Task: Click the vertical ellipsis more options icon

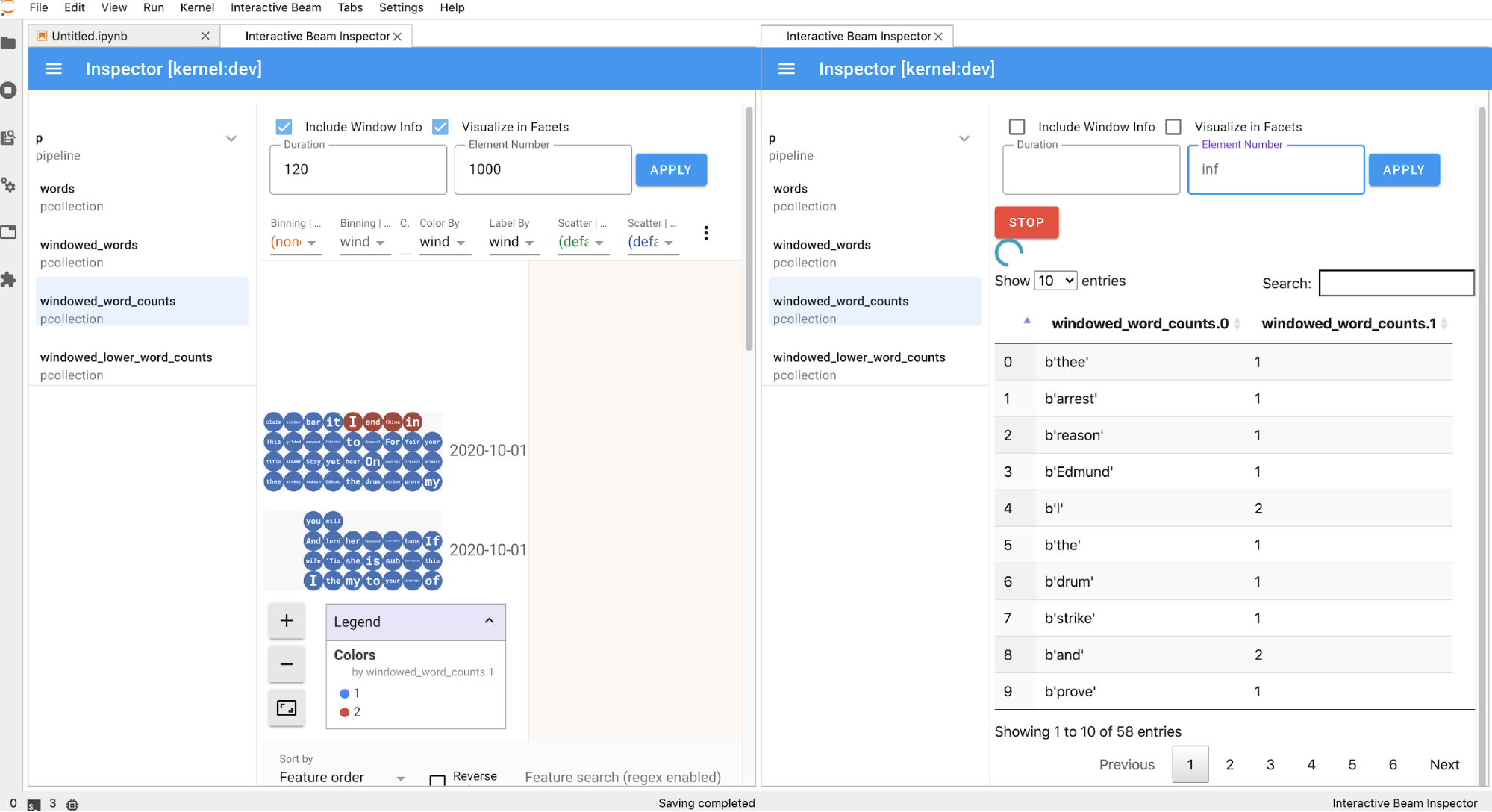Action: point(706,233)
